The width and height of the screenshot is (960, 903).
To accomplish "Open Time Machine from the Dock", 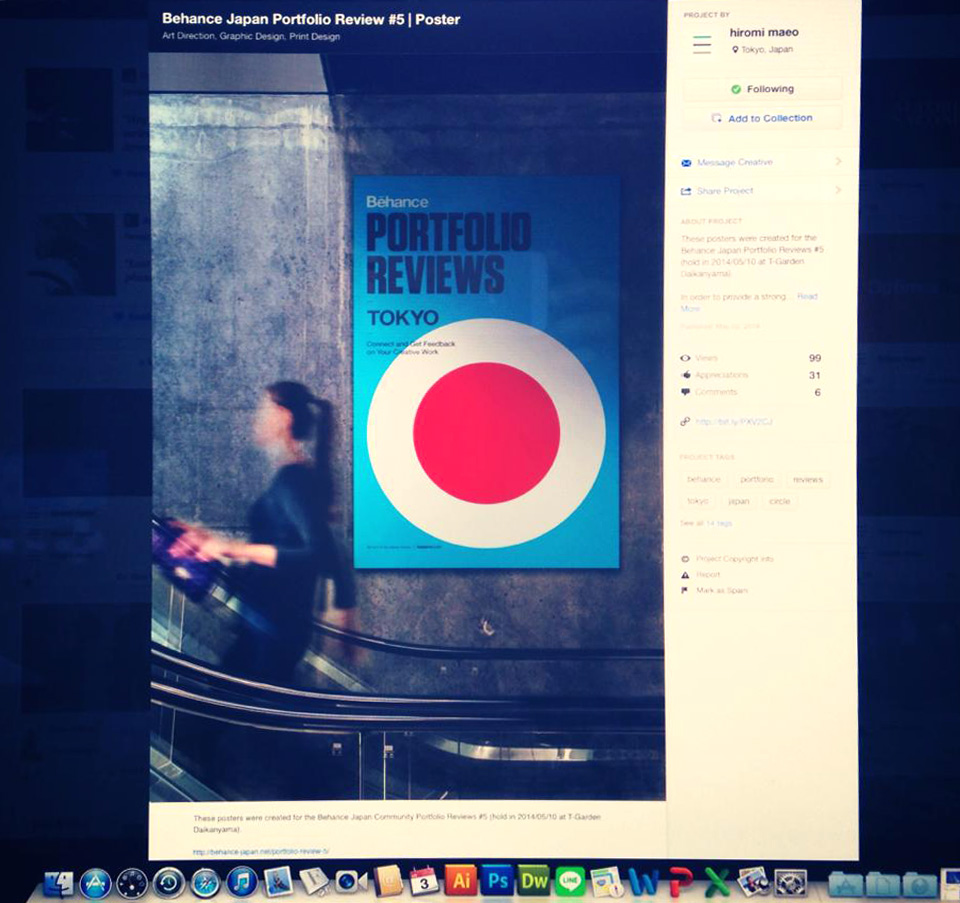I will (169, 883).
